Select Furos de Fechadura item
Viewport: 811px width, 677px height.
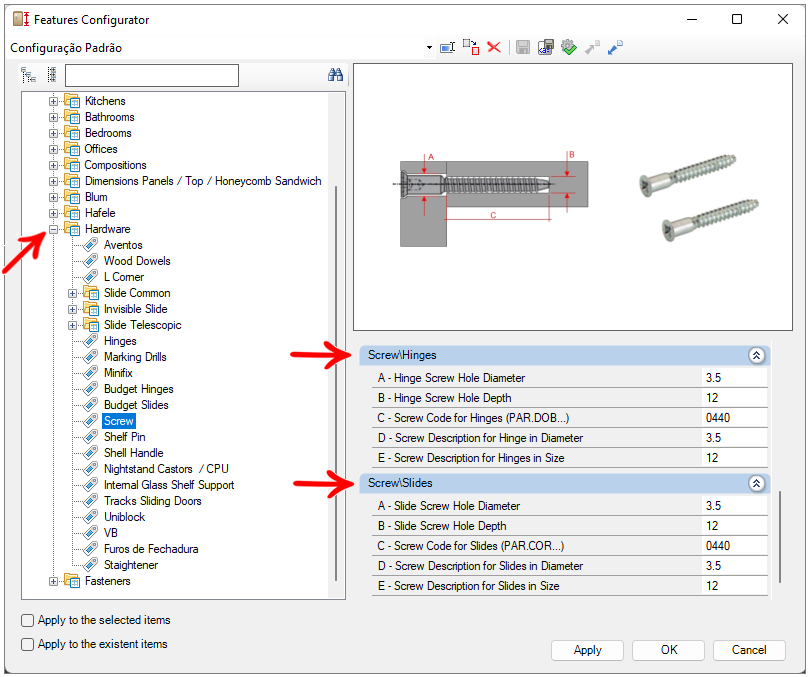pos(151,549)
